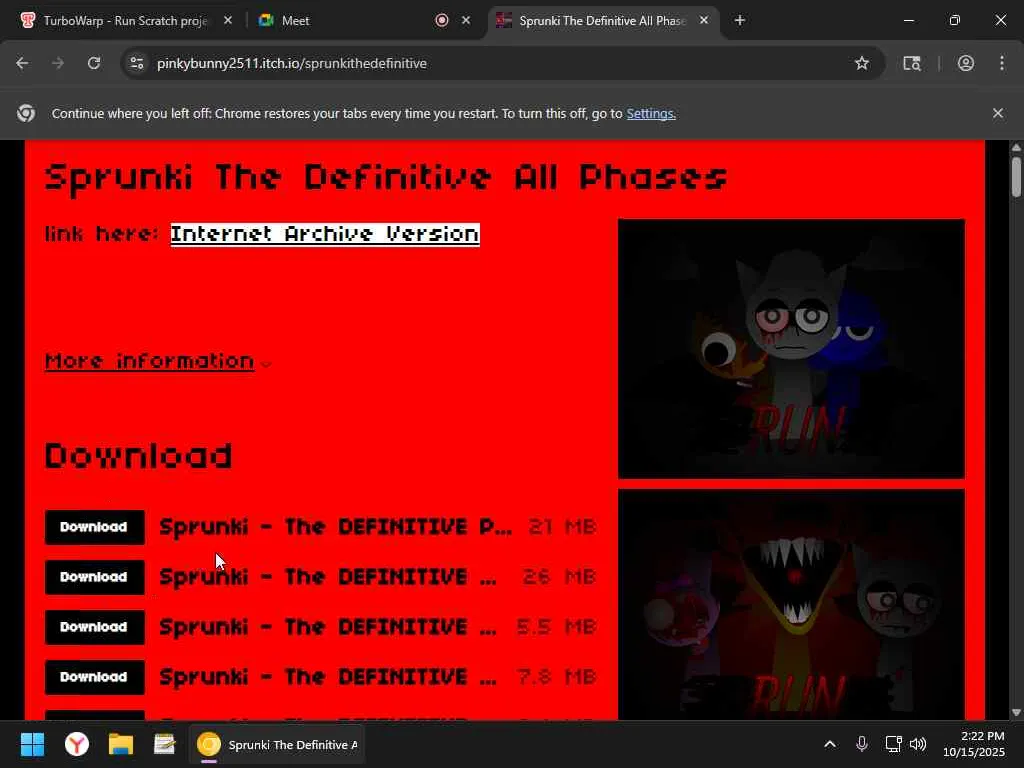Open a new browser tab
Image resolution: width=1024 pixels, height=768 pixels.
[x=740, y=20]
